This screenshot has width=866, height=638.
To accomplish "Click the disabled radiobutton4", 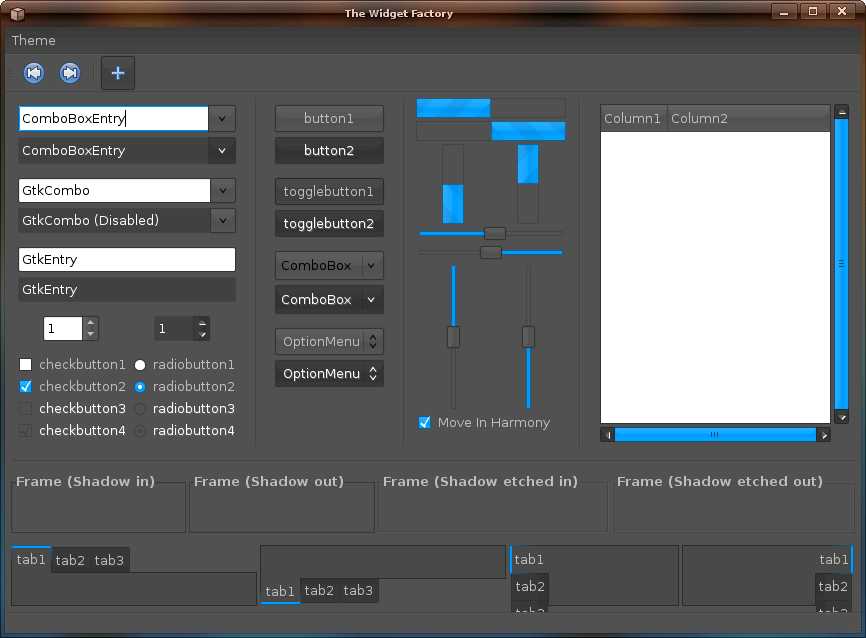I will pos(140,431).
